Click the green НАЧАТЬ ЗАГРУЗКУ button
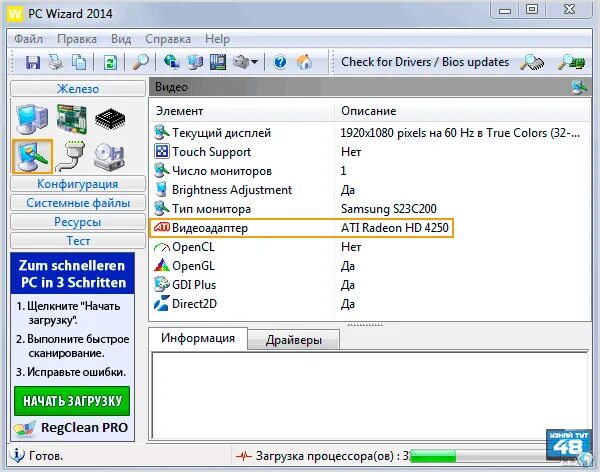600x472 pixels. (x=72, y=401)
